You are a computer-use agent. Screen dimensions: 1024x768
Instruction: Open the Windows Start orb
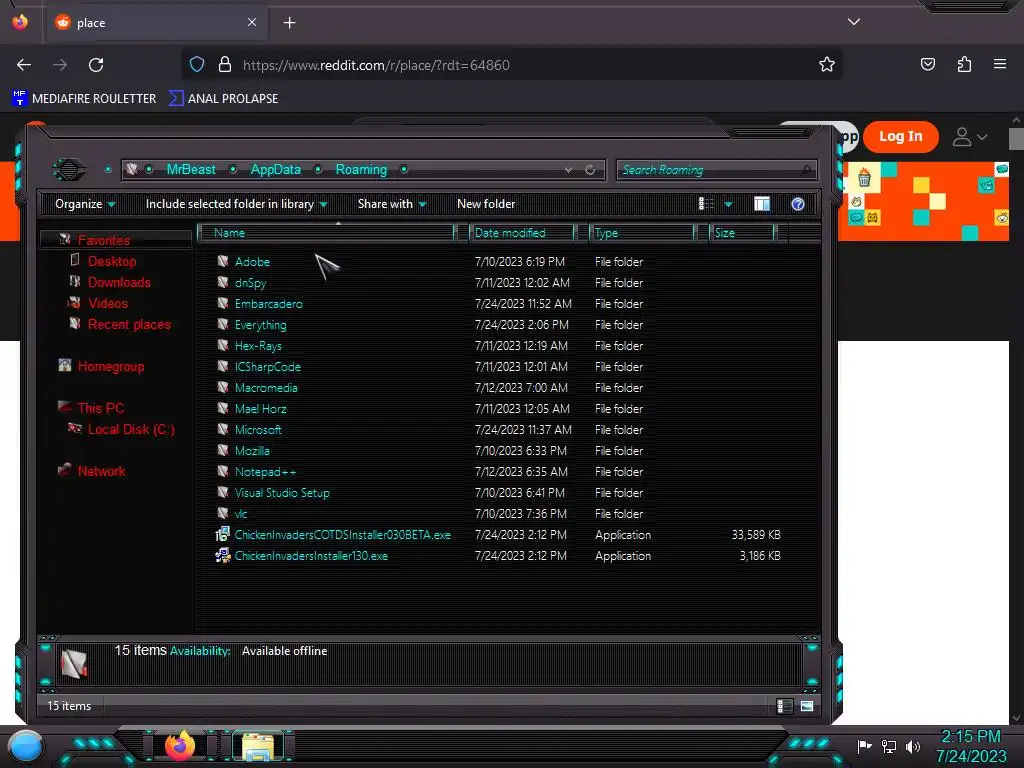click(x=26, y=746)
